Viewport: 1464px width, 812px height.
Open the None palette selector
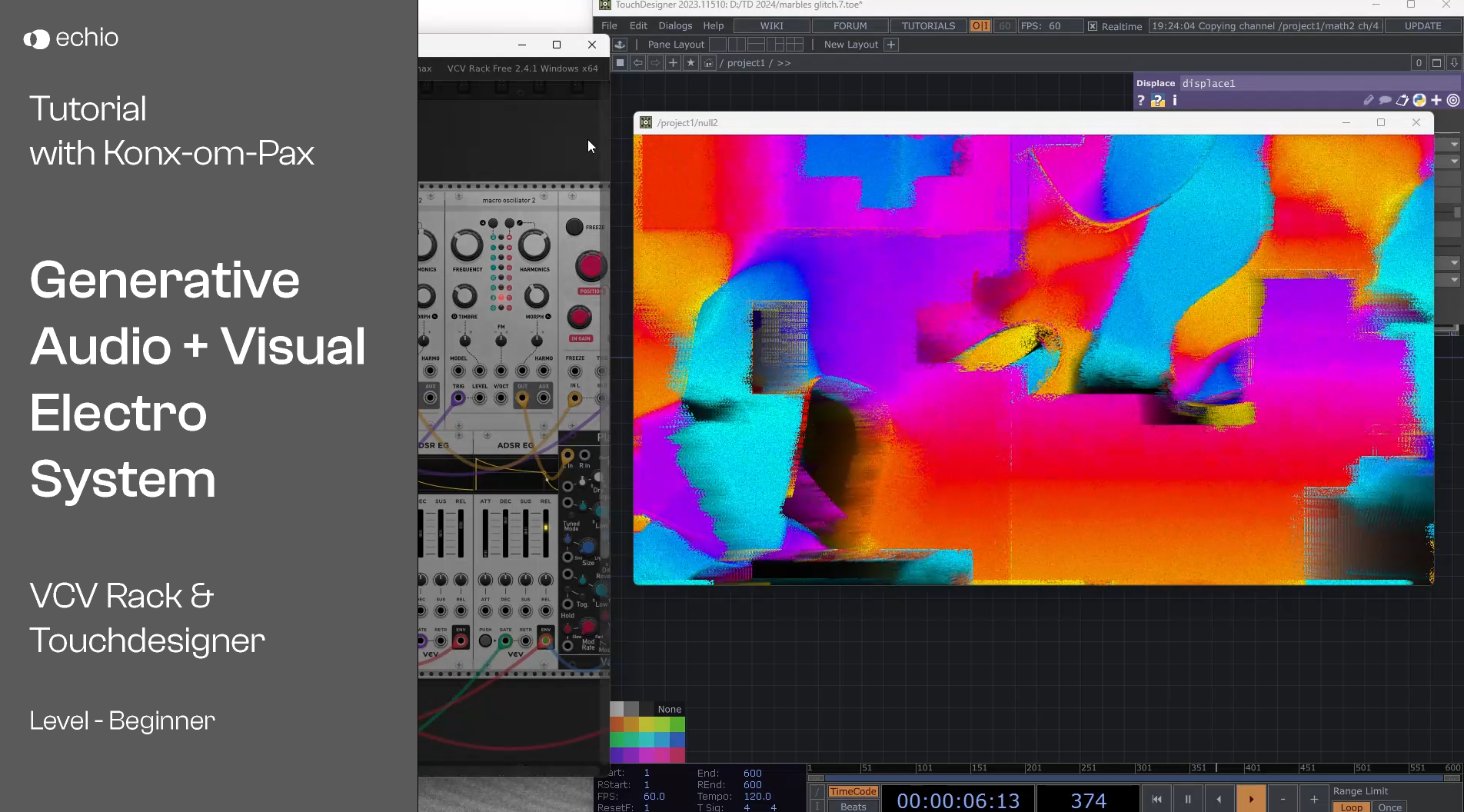(x=668, y=709)
